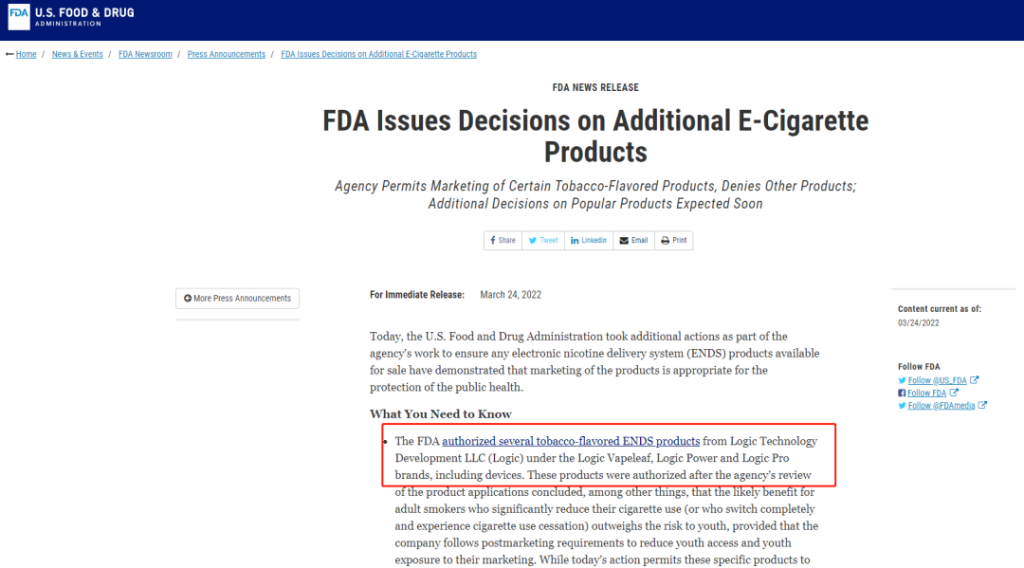Screen dimensions: 1024x568
Task: Open the Follow @FDAmedia link
Action: 941,405
